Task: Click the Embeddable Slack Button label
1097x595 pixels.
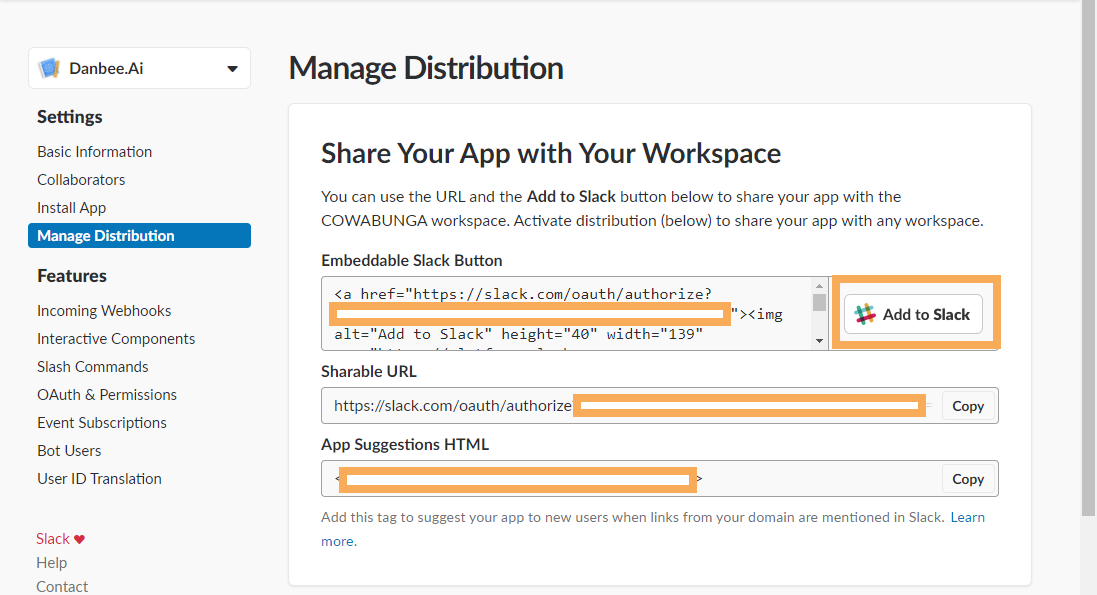Action: point(411,260)
